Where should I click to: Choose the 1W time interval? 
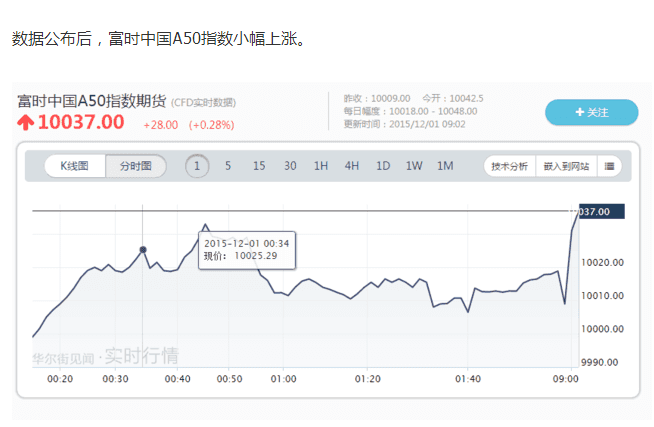pos(414,166)
